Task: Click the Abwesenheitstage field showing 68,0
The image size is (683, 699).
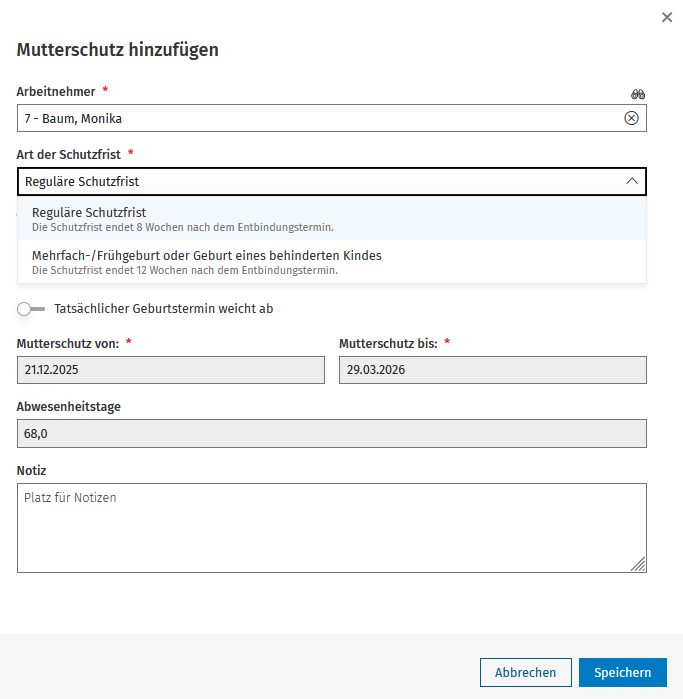Action: (x=332, y=433)
